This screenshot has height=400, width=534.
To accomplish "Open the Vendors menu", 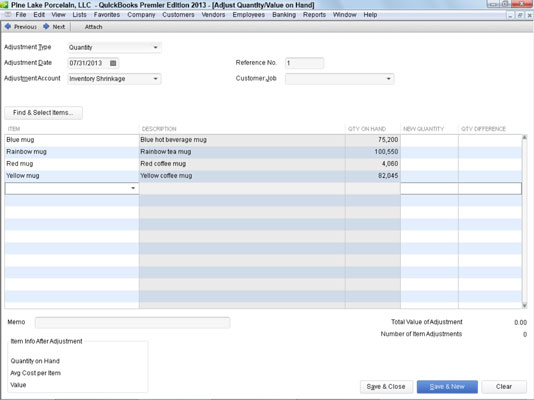I will (x=213, y=15).
